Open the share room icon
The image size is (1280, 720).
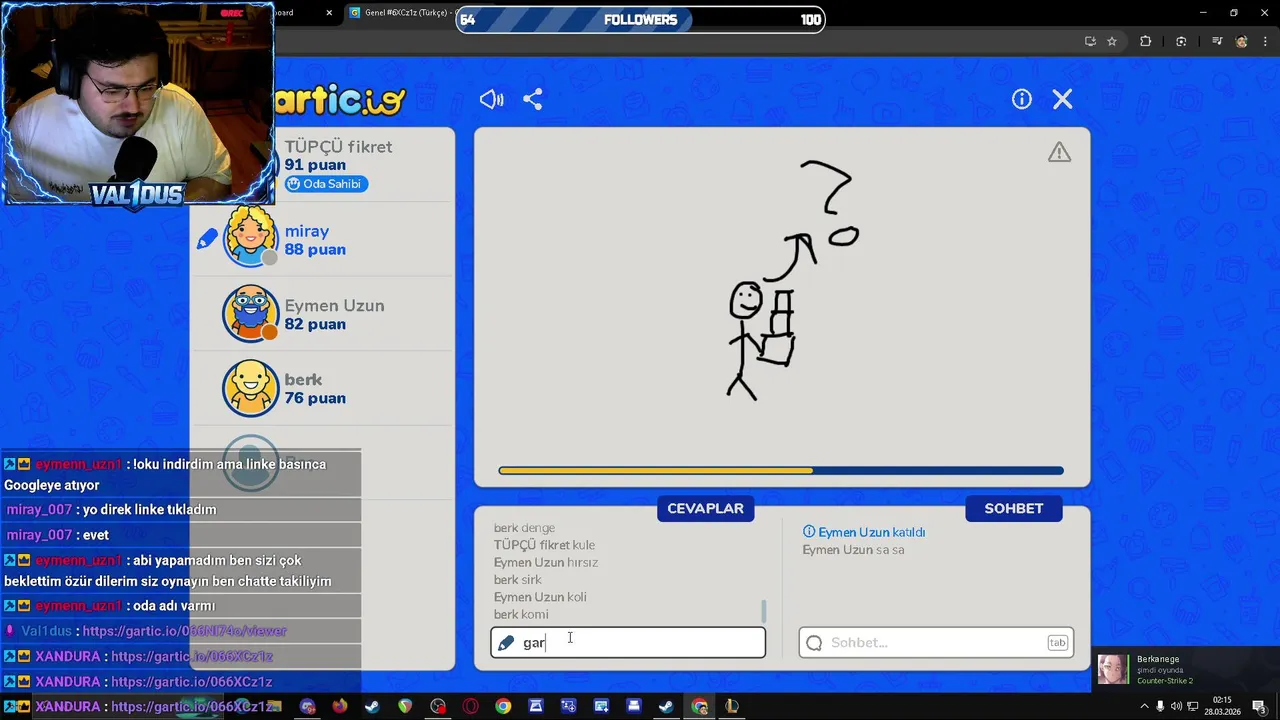coord(533,99)
